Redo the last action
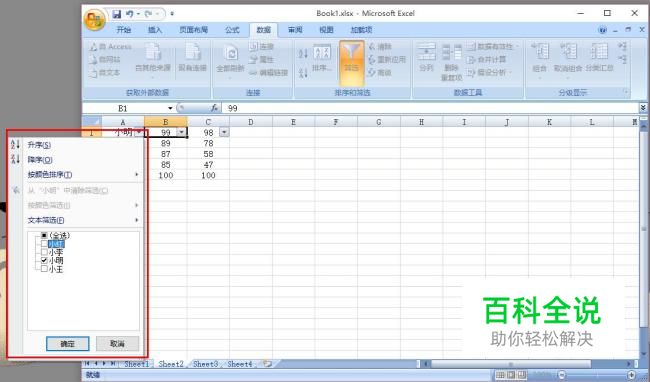The height and width of the screenshot is (382, 650). [x=148, y=14]
